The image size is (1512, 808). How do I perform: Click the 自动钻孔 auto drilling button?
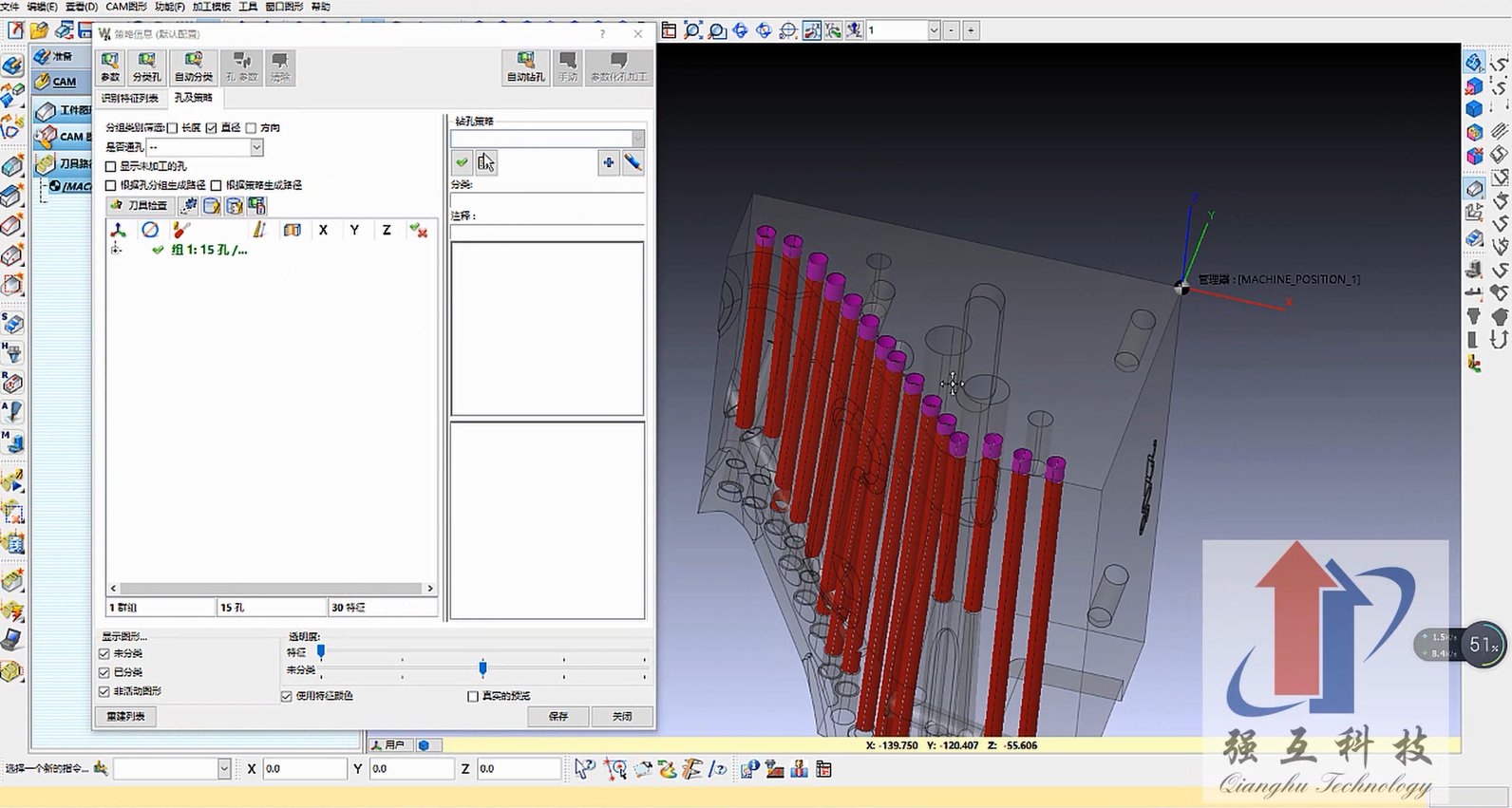pos(525,67)
